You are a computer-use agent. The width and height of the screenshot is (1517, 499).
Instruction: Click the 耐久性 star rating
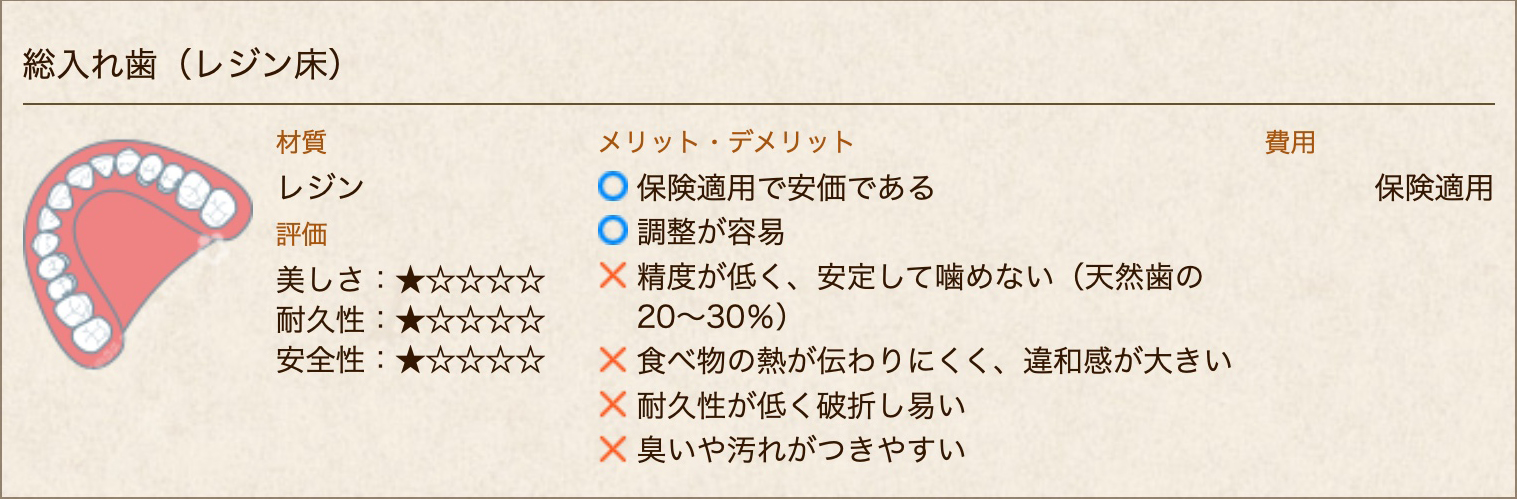click(x=470, y=321)
